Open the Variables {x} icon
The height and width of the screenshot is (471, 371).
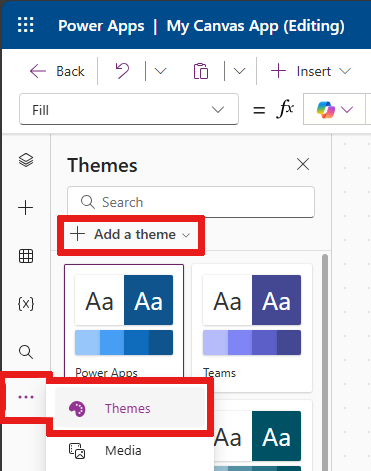(26, 304)
